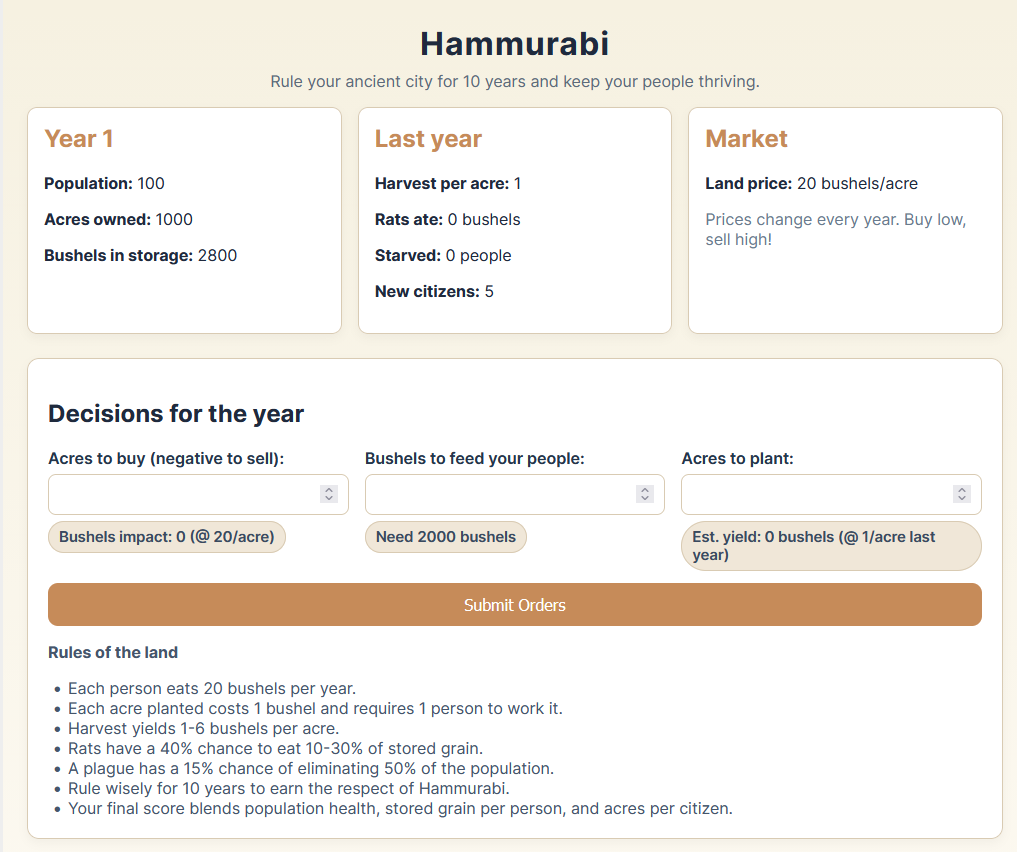Click the Year 1 card heading
The width and height of the screenshot is (1017, 852).
click(x=79, y=139)
